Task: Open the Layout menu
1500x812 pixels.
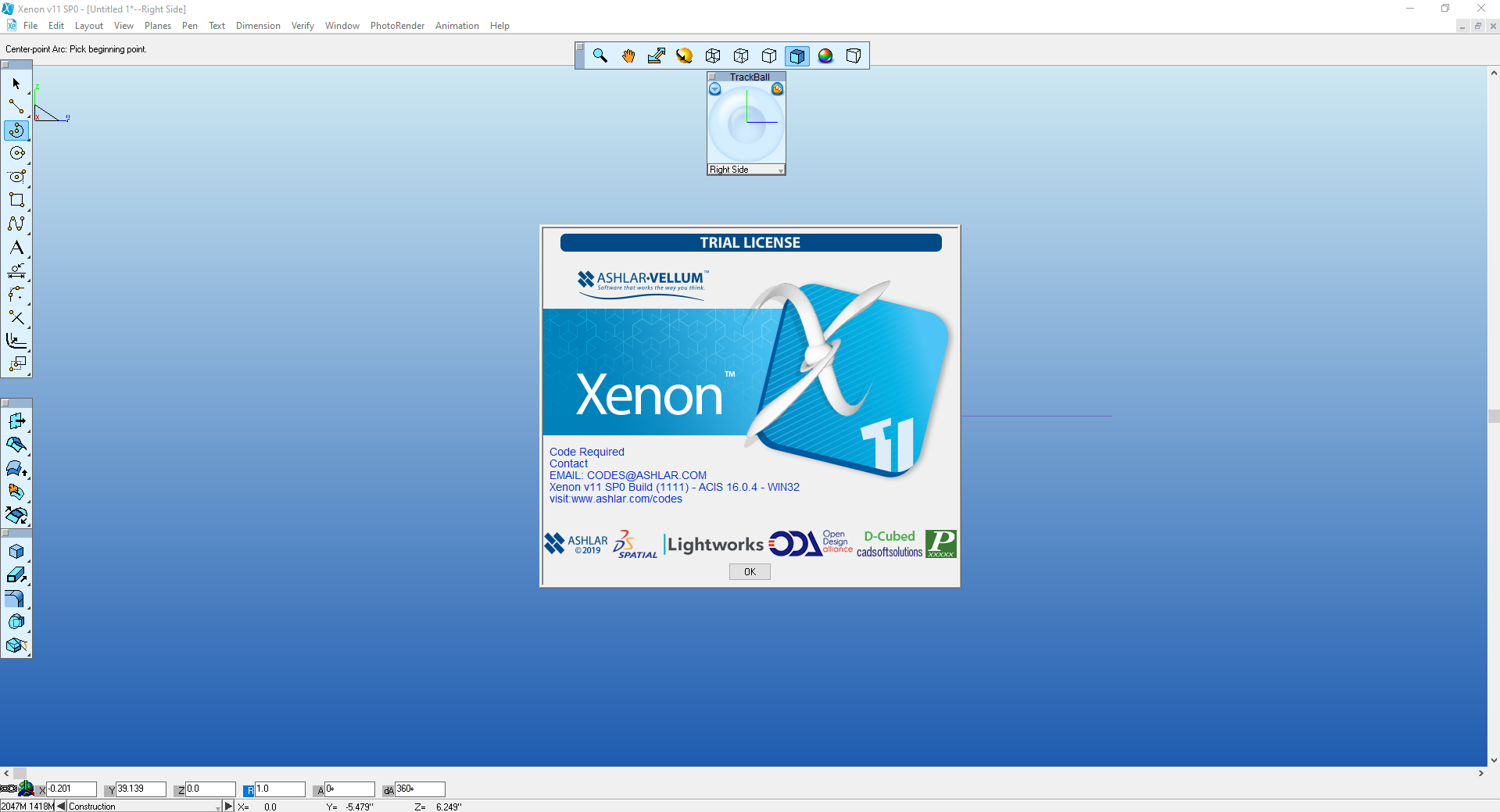Action: pyautogui.click(x=89, y=26)
